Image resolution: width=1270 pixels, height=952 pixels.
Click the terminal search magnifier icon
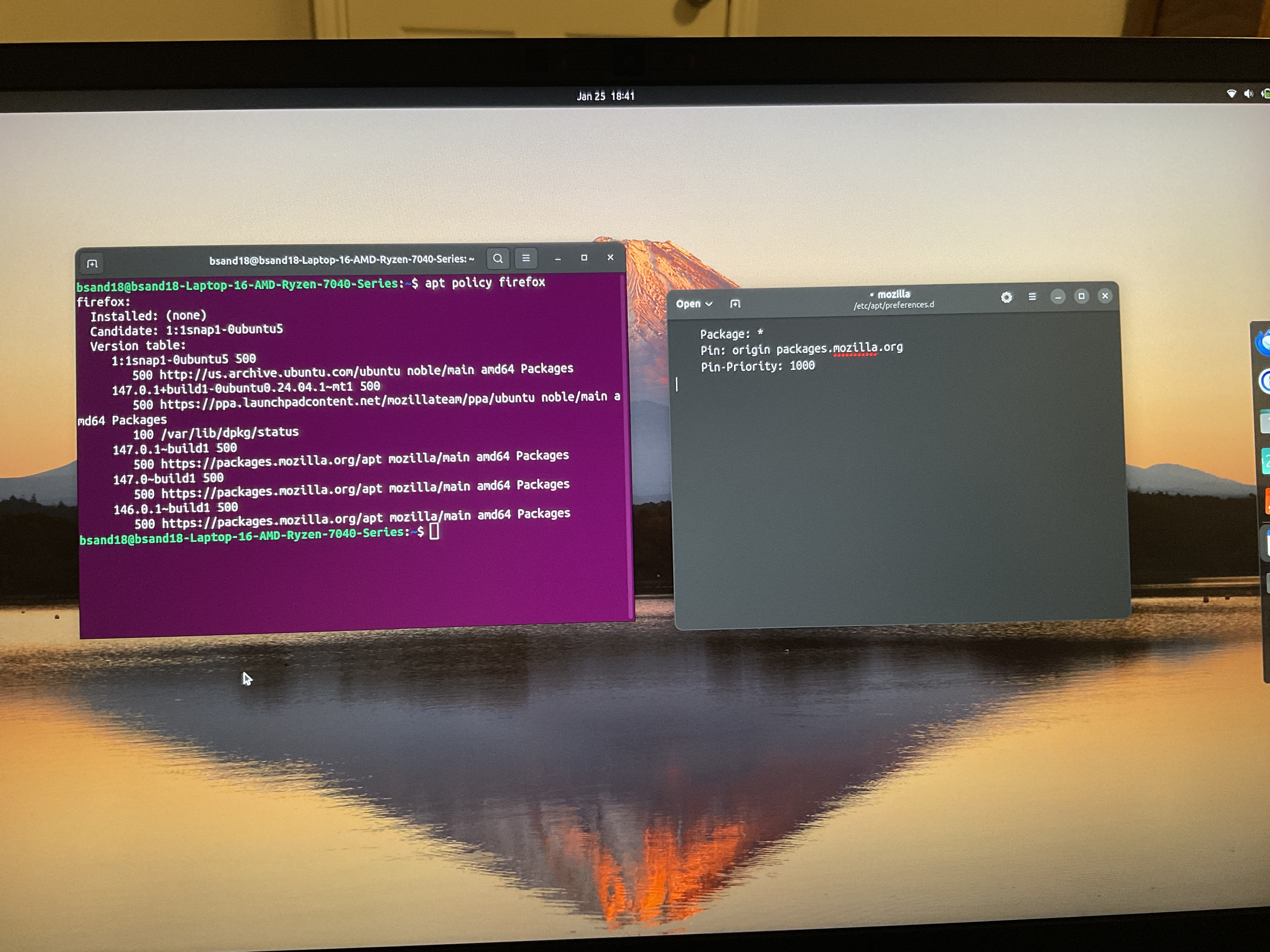(x=498, y=259)
